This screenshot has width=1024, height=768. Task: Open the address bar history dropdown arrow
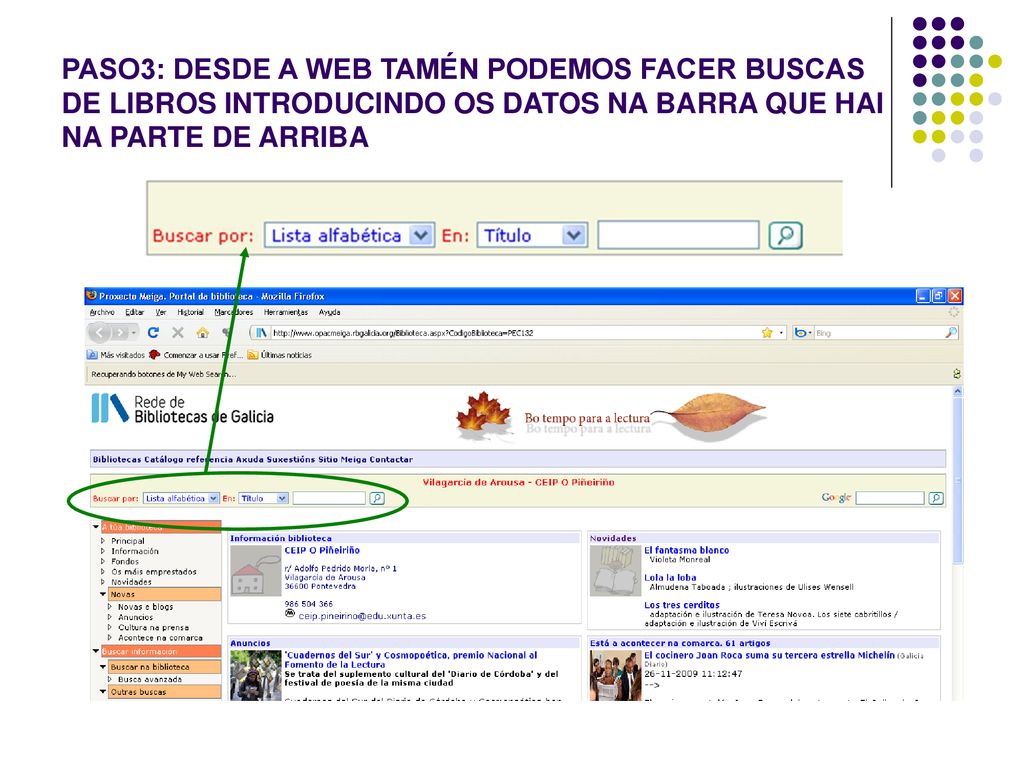pos(781,333)
